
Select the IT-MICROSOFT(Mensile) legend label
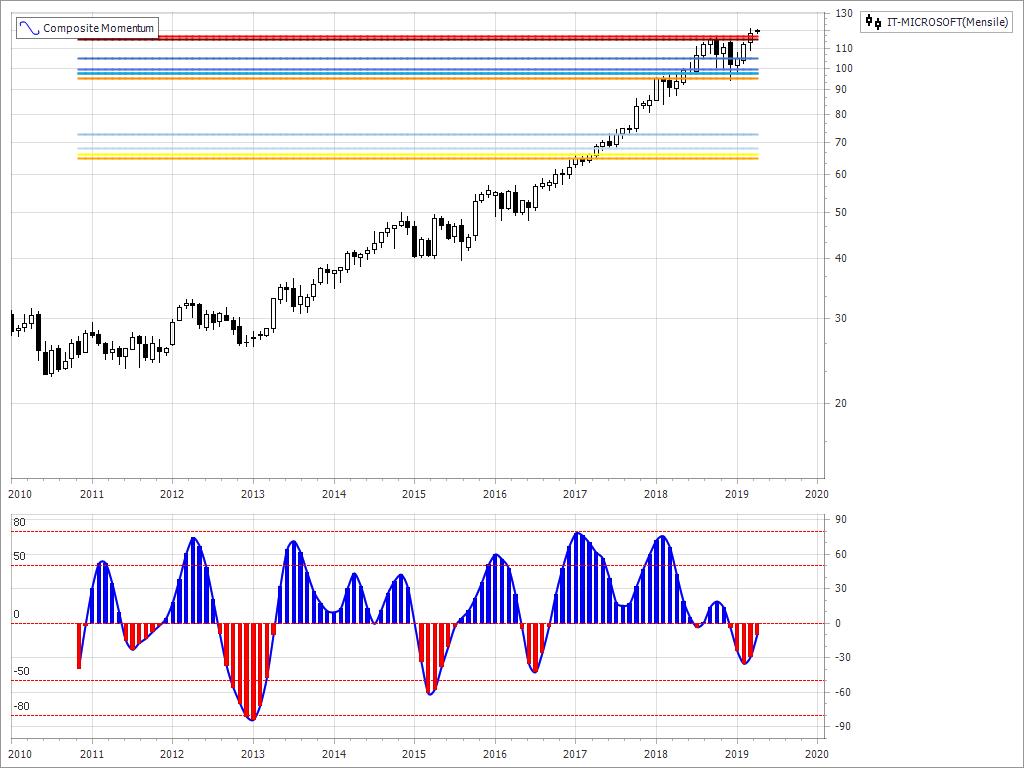pos(948,22)
